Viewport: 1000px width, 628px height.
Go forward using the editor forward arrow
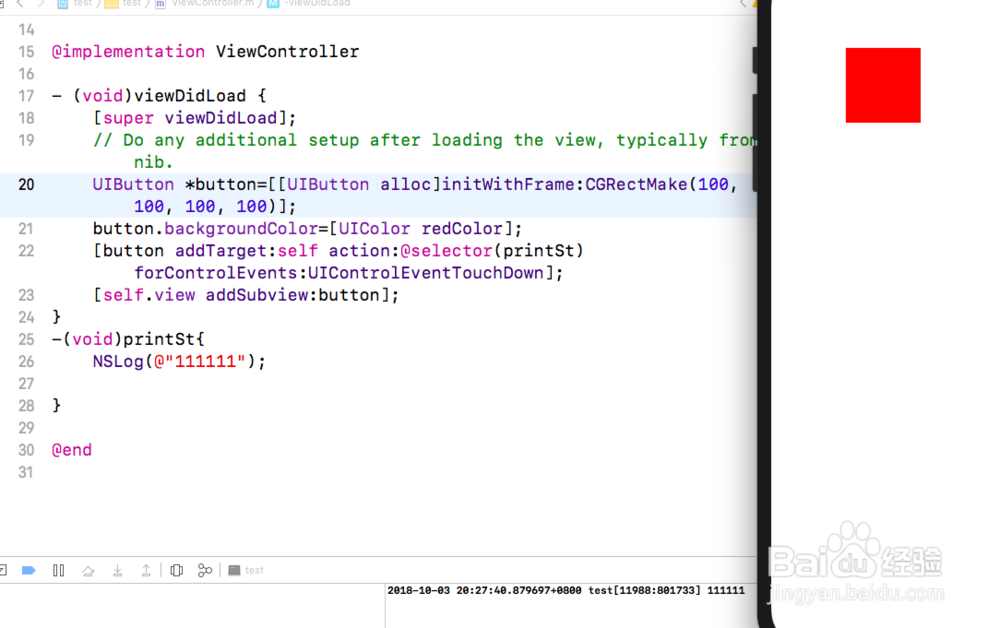41,3
